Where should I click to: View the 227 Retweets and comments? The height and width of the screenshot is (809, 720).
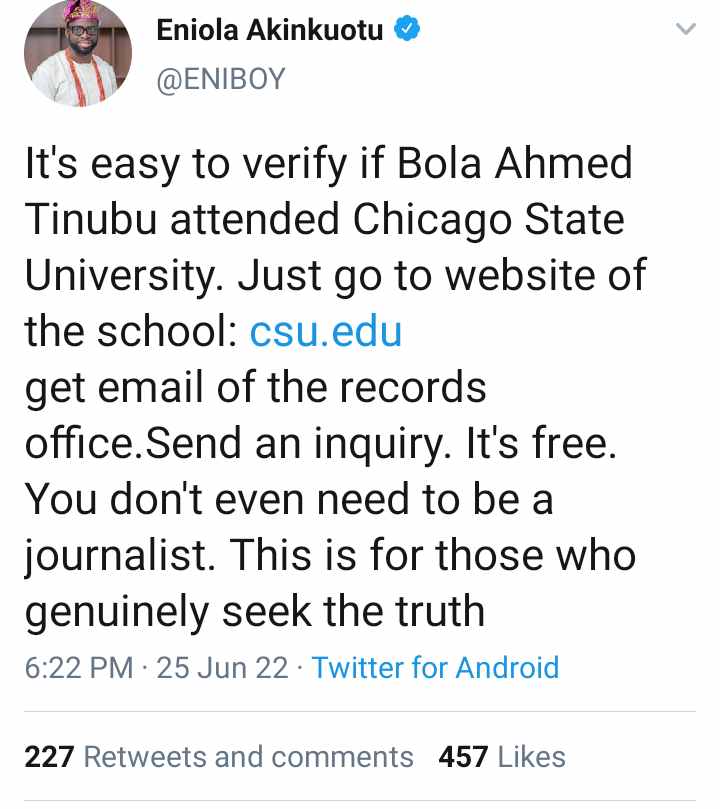pos(219,757)
